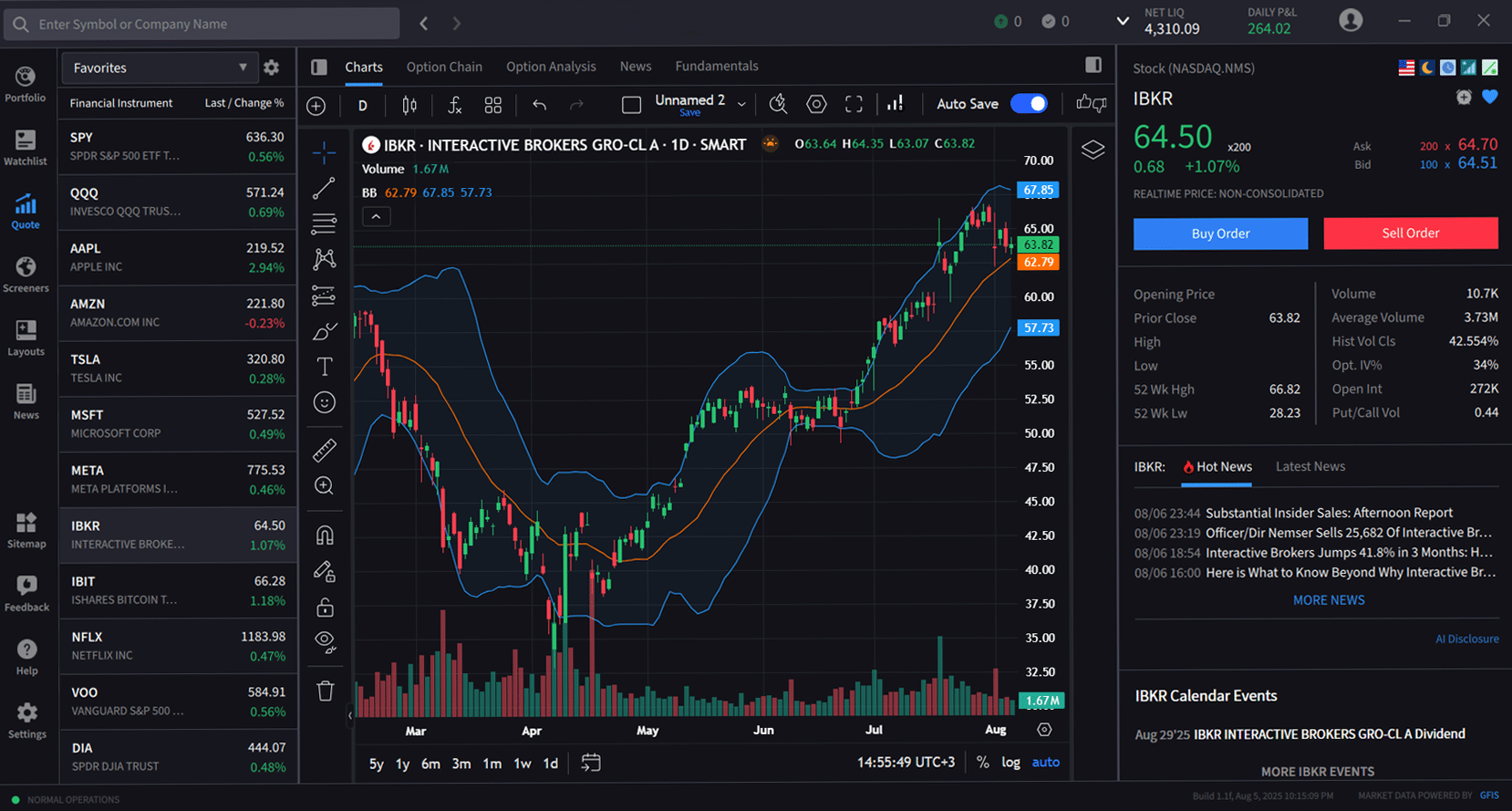
Task: Select the TSLA row in Favorites
Action: pos(178,369)
